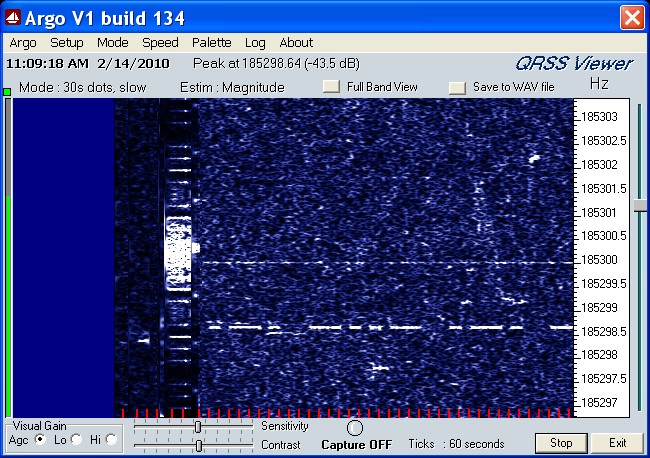This screenshot has height=458, width=650.
Task: Open the Speed menu
Action: (160, 43)
